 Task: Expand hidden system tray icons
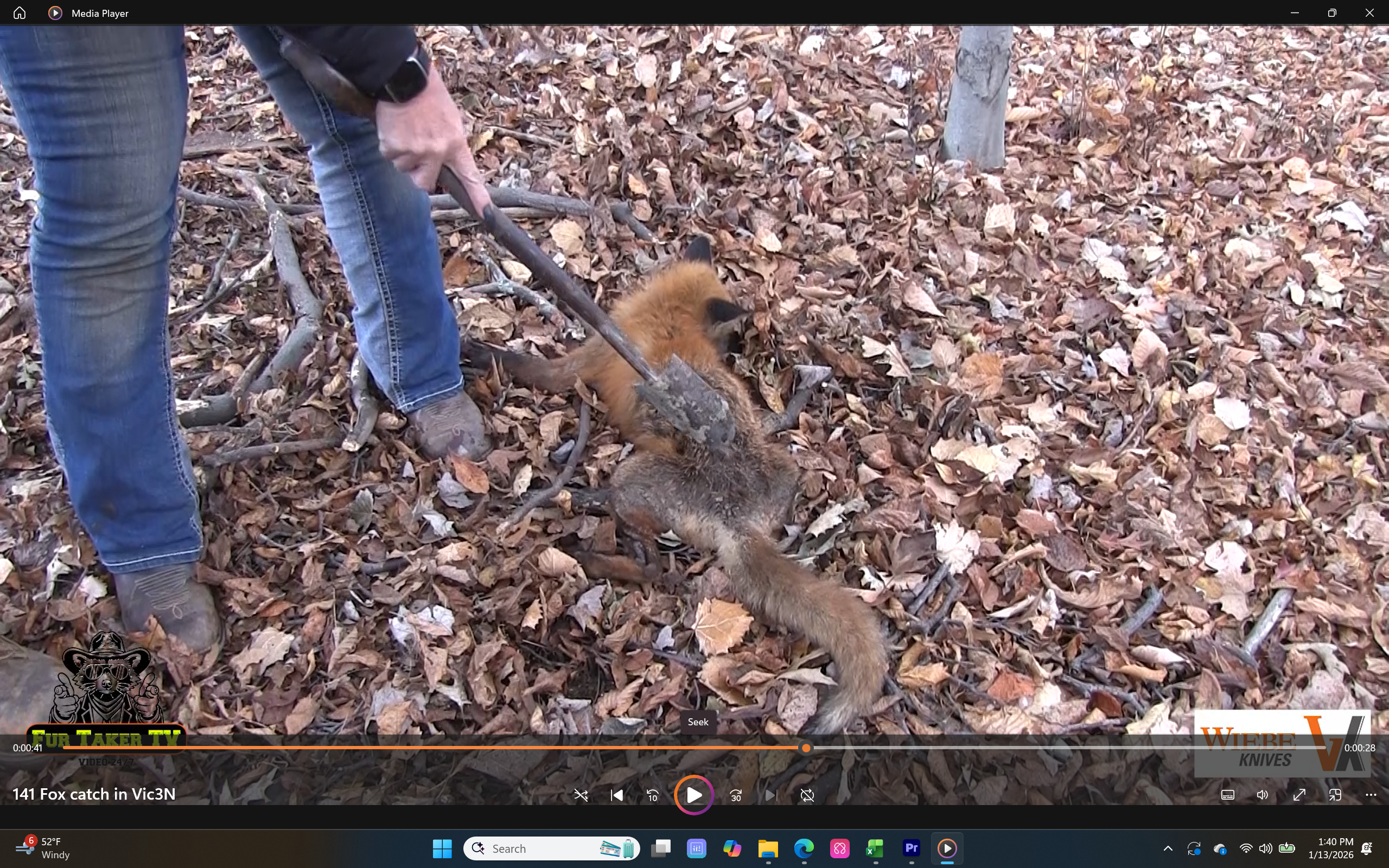tap(1168, 848)
